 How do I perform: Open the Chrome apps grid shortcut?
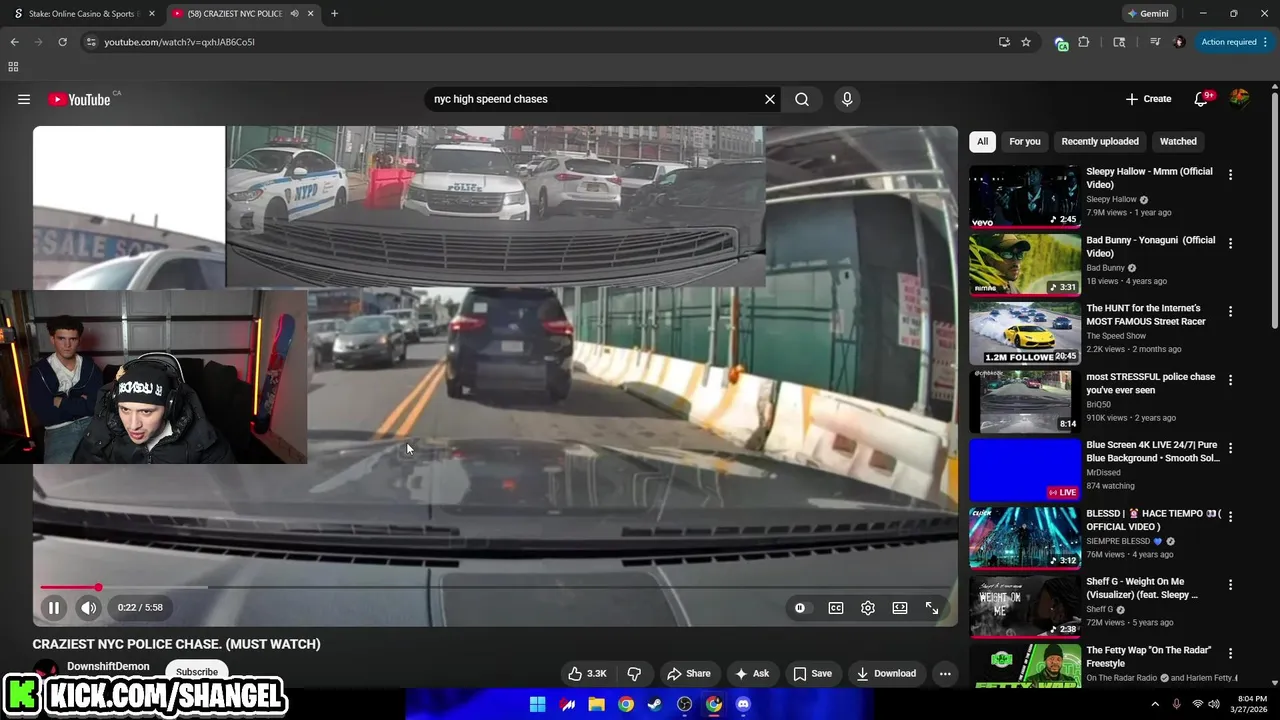point(13,67)
